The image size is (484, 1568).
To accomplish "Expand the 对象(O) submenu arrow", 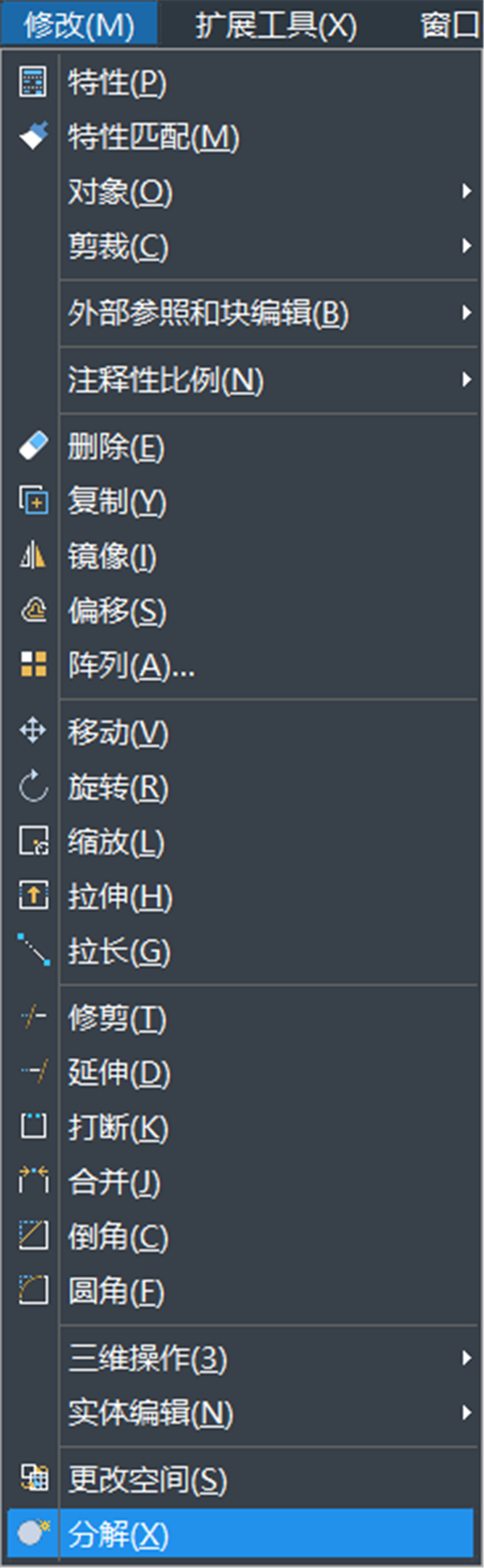I will point(466,192).
